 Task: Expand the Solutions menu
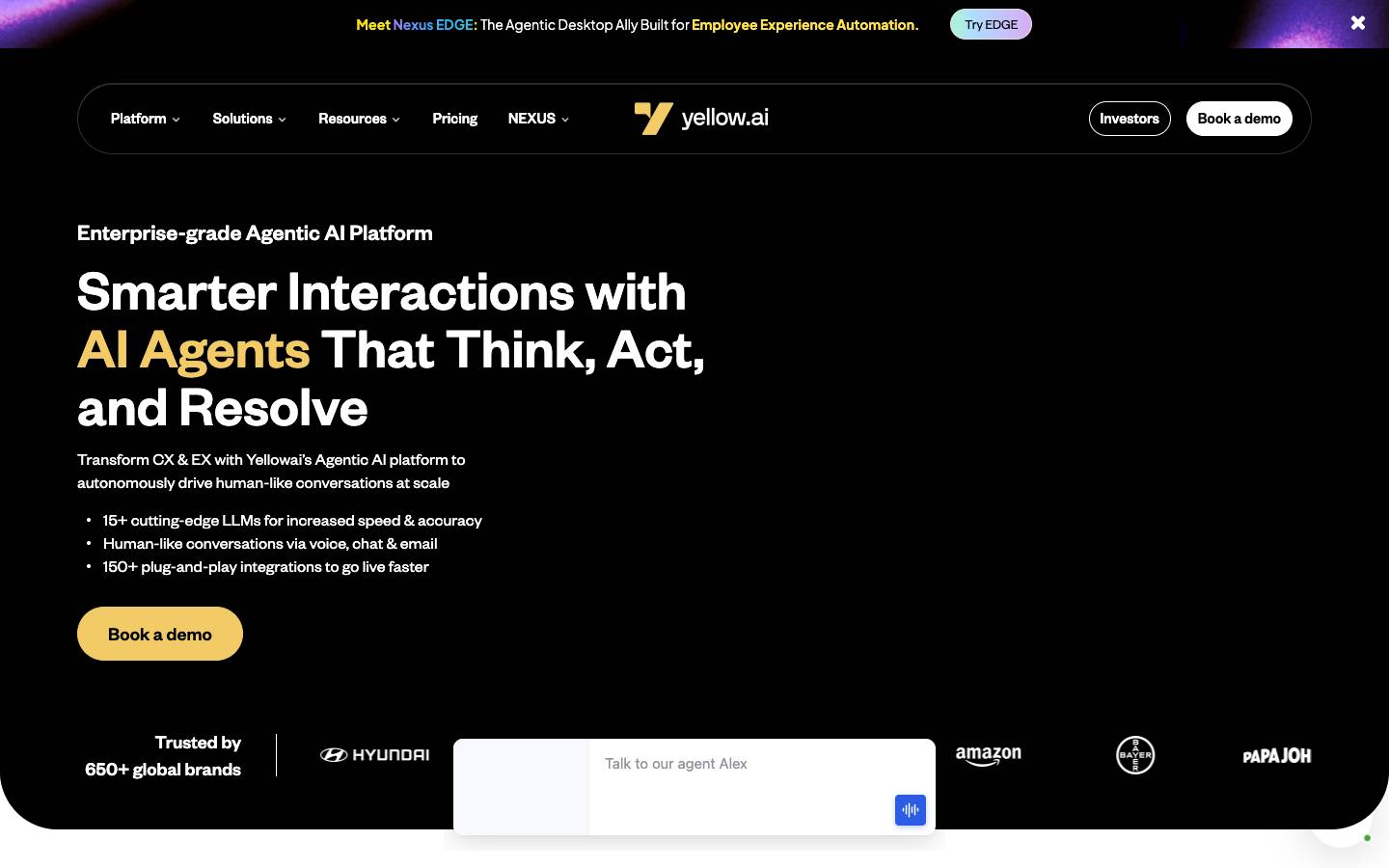pos(250,119)
